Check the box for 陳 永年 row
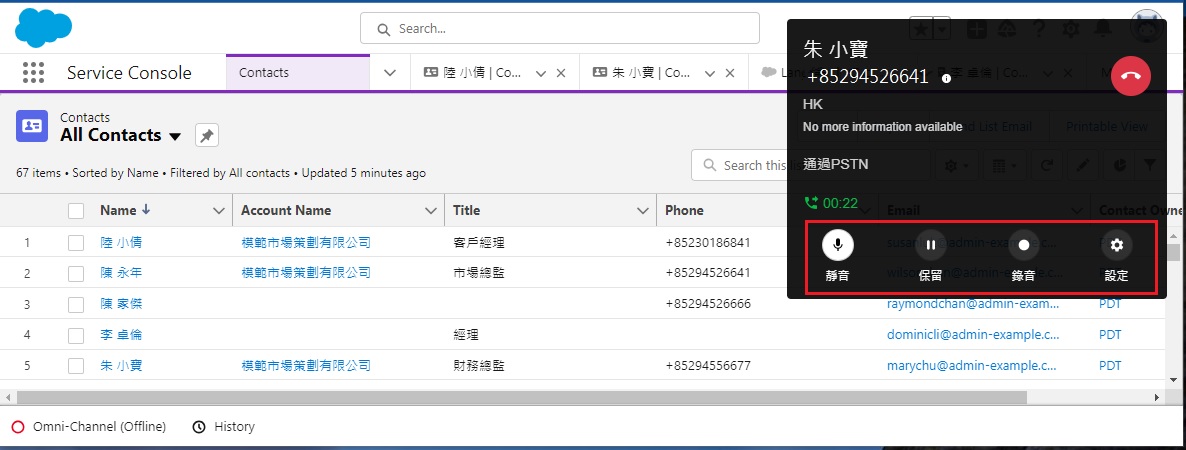The width and height of the screenshot is (1186, 450). point(76,273)
